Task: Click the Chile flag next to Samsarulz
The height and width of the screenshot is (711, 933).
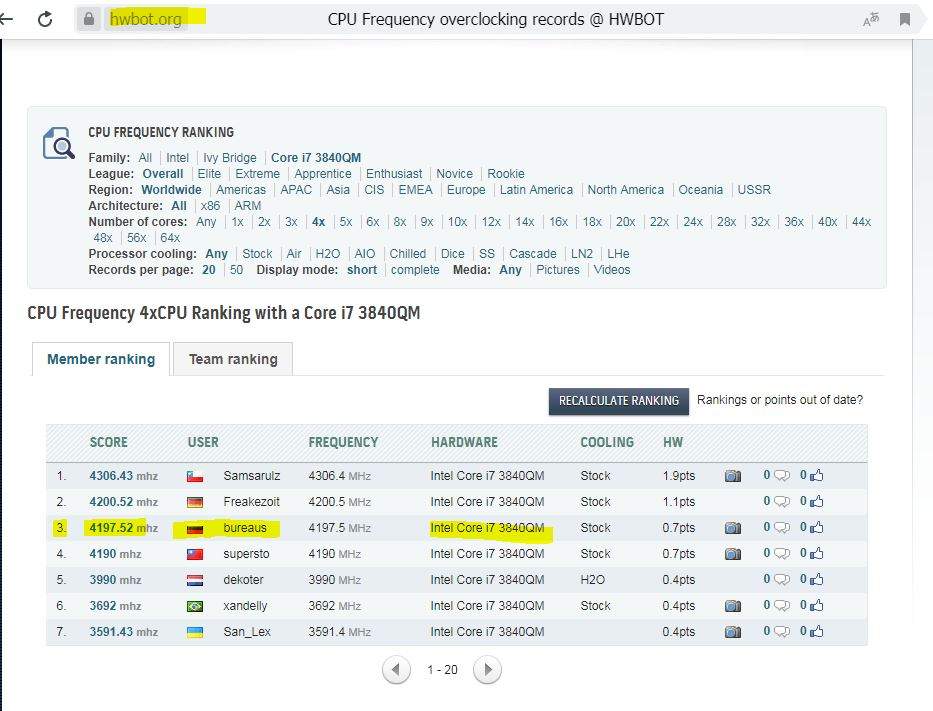Action: point(195,477)
